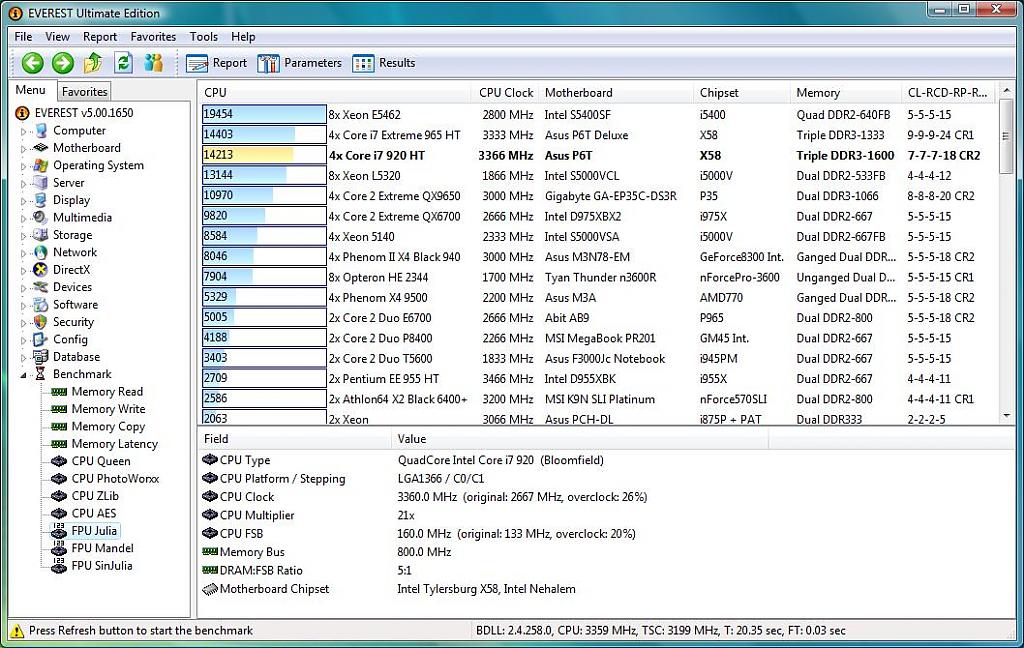Select the Network icon in the tree
This screenshot has height=648, width=1024.
40,252
